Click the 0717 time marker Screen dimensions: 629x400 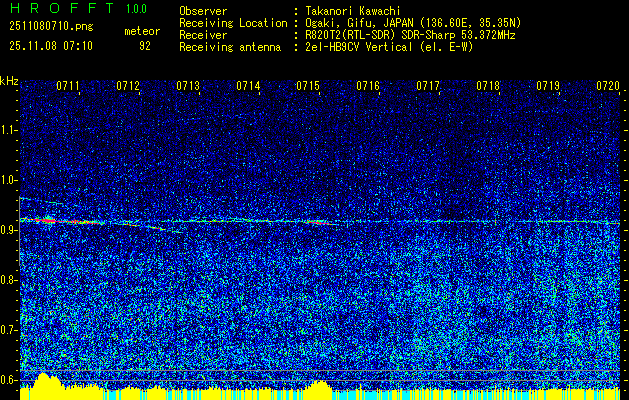pos(428,86)
